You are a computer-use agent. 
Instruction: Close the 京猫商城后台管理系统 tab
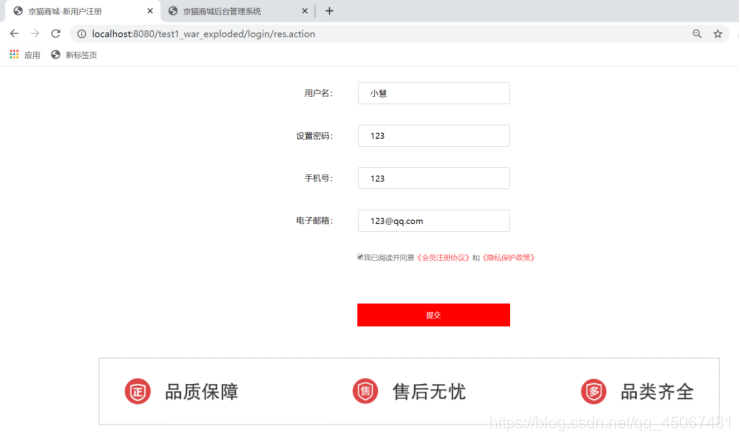click(304, 11)
